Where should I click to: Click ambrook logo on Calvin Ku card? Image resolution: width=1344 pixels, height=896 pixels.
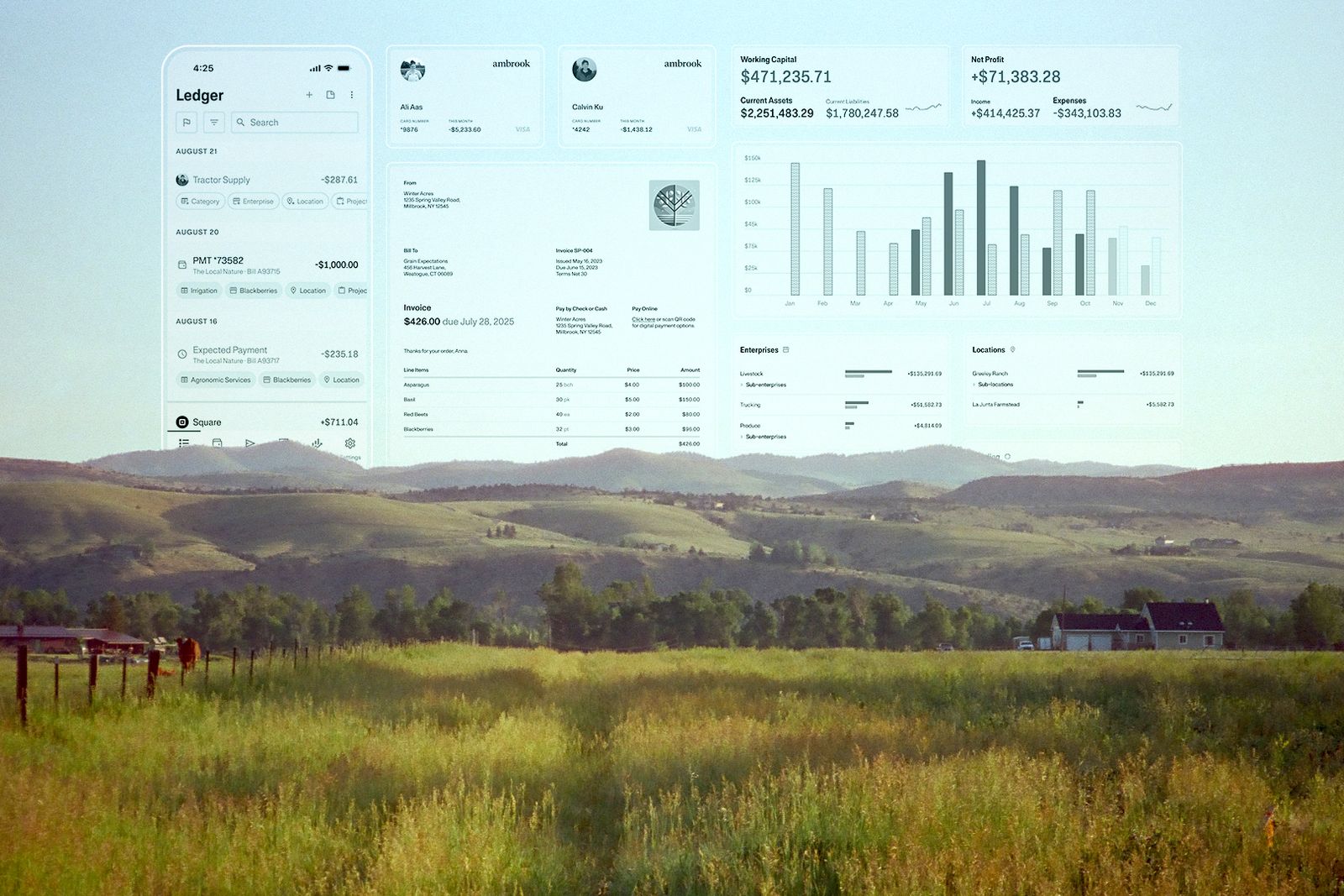coord(683,64)
